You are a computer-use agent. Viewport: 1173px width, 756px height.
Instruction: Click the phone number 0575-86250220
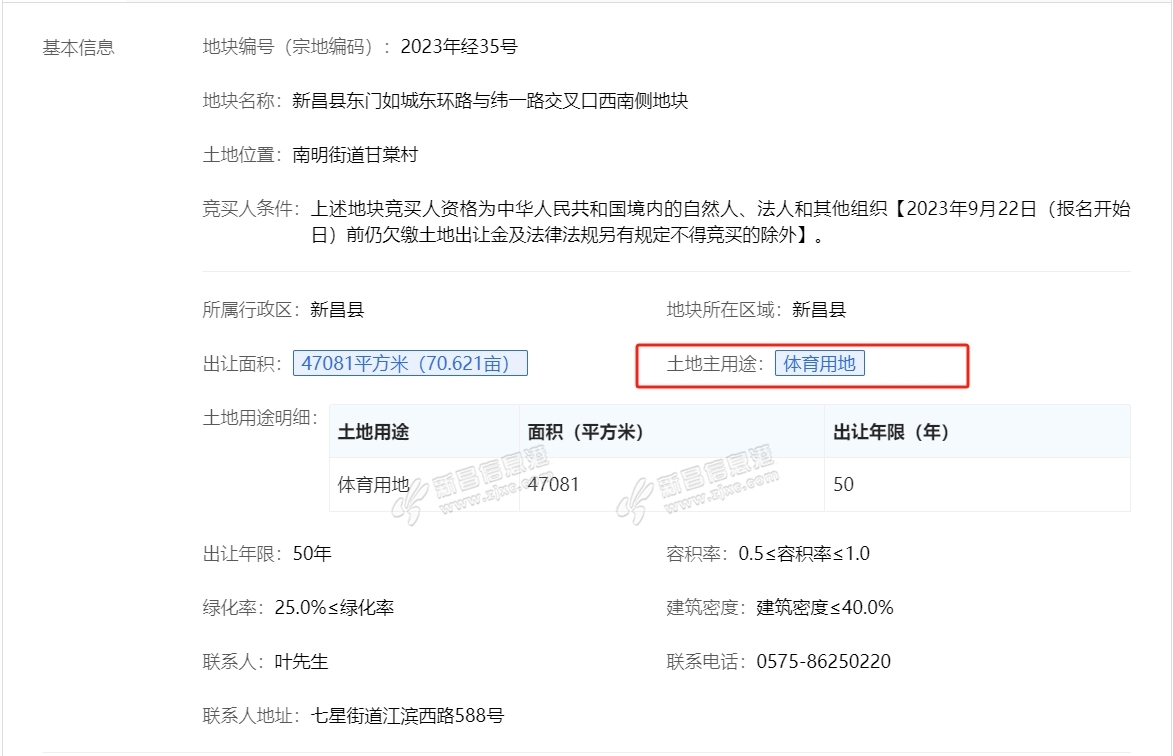(823, 662)
